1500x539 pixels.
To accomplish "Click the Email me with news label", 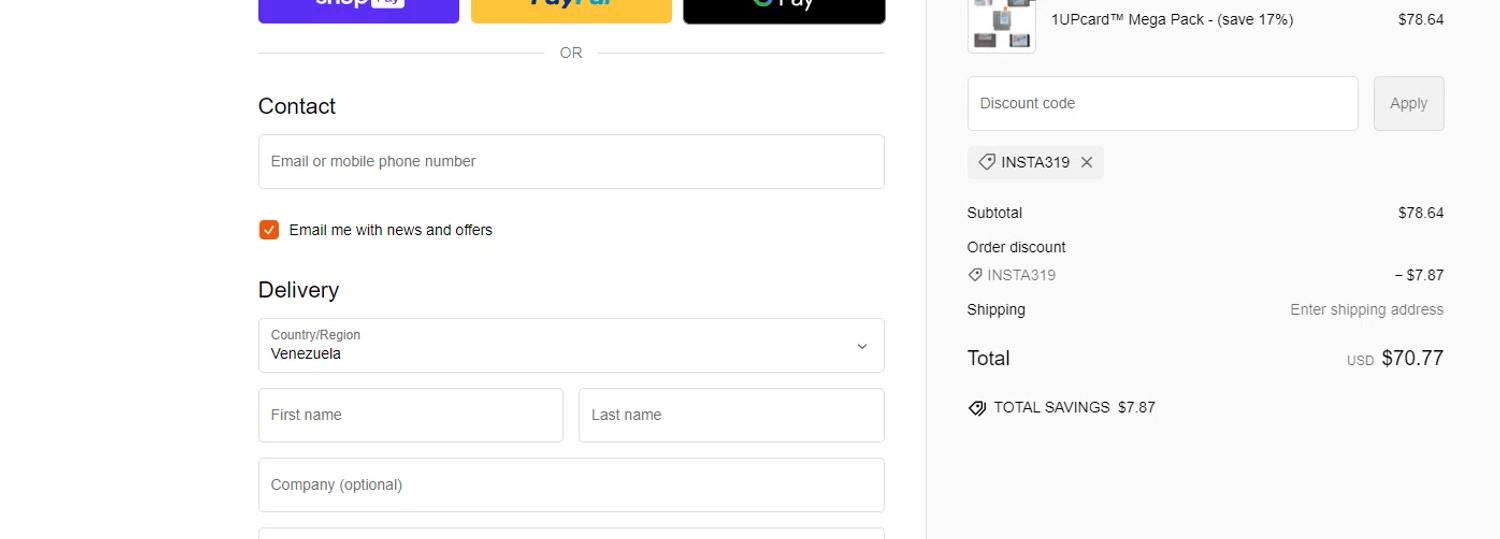I will 390,230.
